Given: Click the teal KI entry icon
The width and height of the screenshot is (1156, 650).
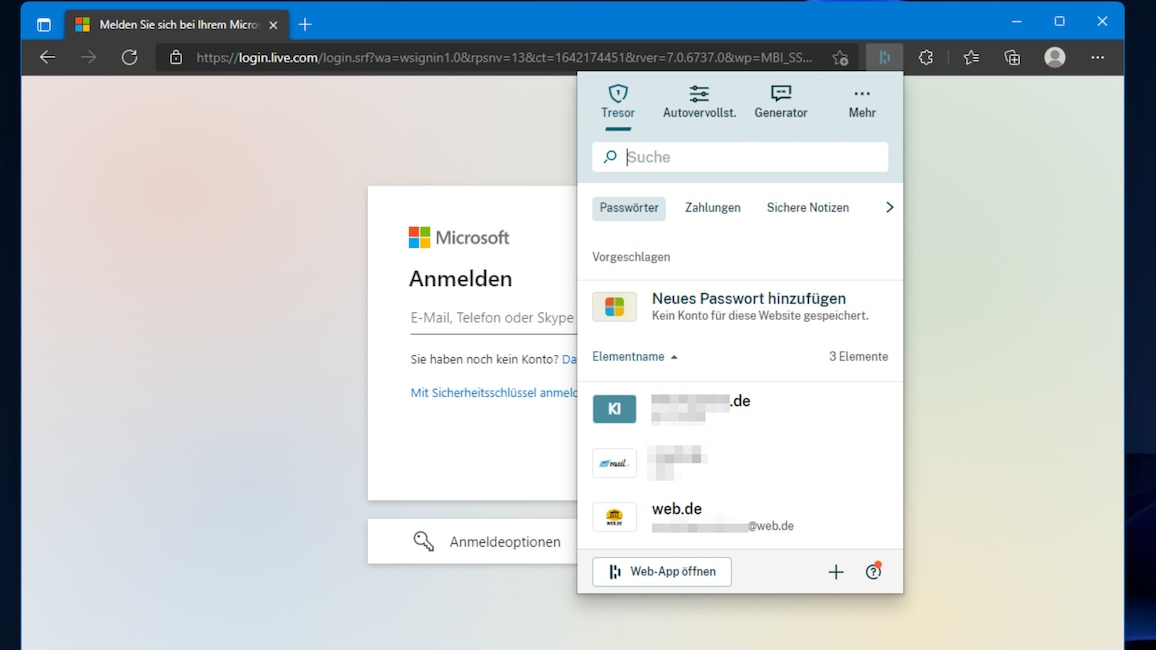Looking at the screenshot, I should click(614, 409).
